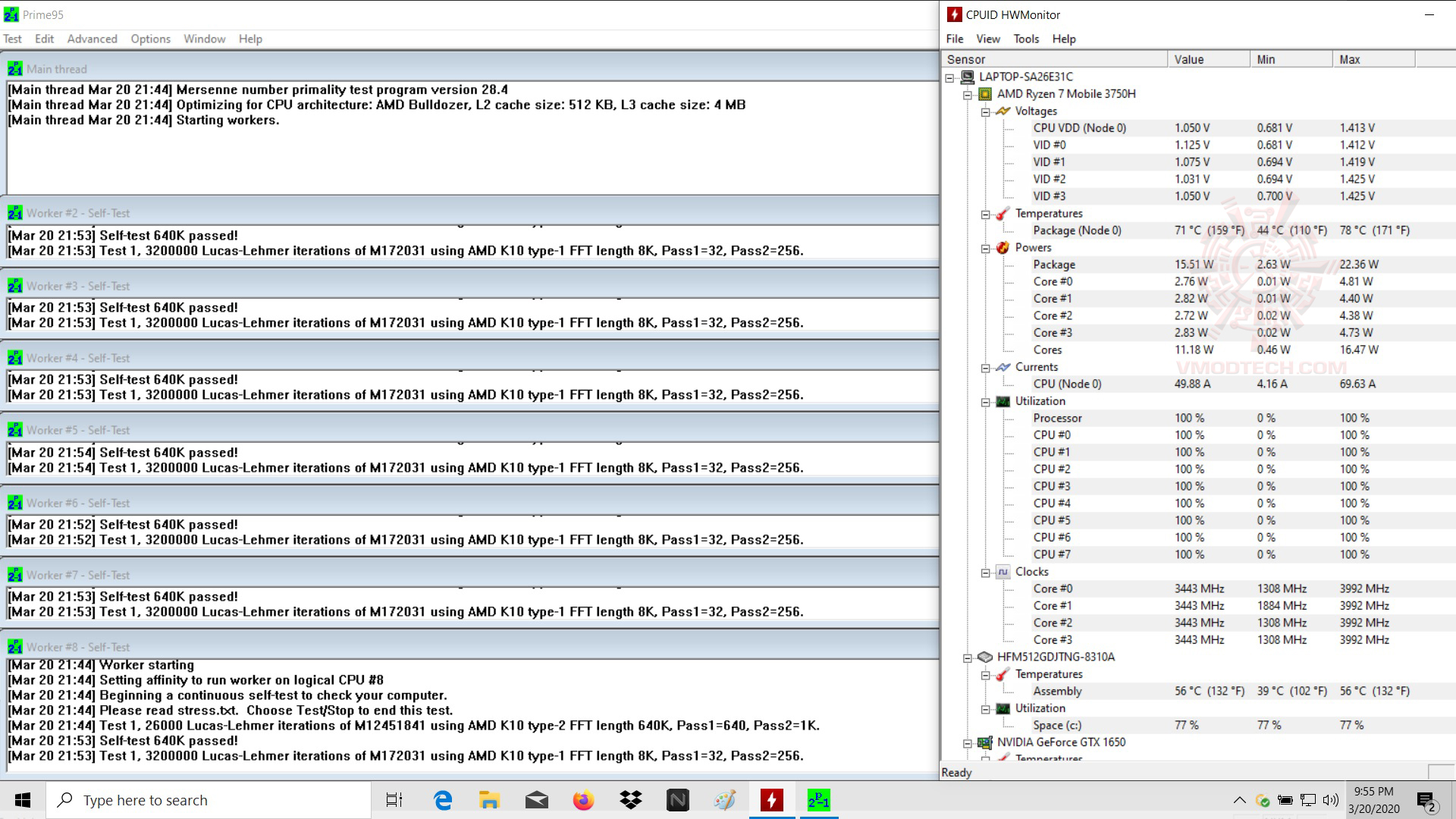Image resolution: width=1456 pixels, height=819 pixels.
Task: Collapse the AMD Ryzen 7 Mobile 3750H node
Action: click(968, 95)
